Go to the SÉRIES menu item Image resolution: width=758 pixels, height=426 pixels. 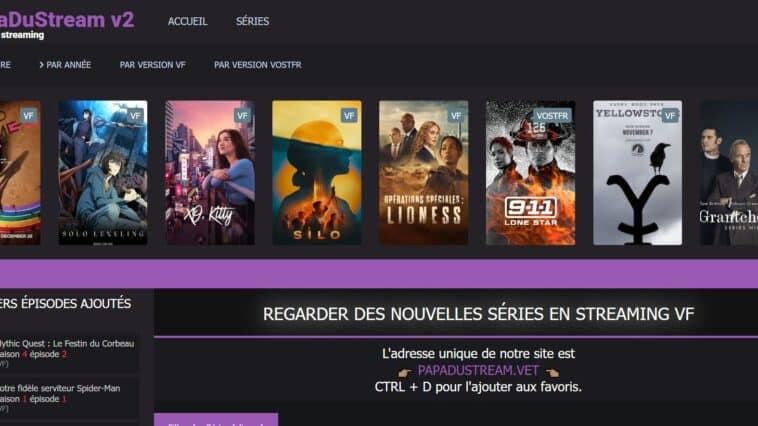252,21
